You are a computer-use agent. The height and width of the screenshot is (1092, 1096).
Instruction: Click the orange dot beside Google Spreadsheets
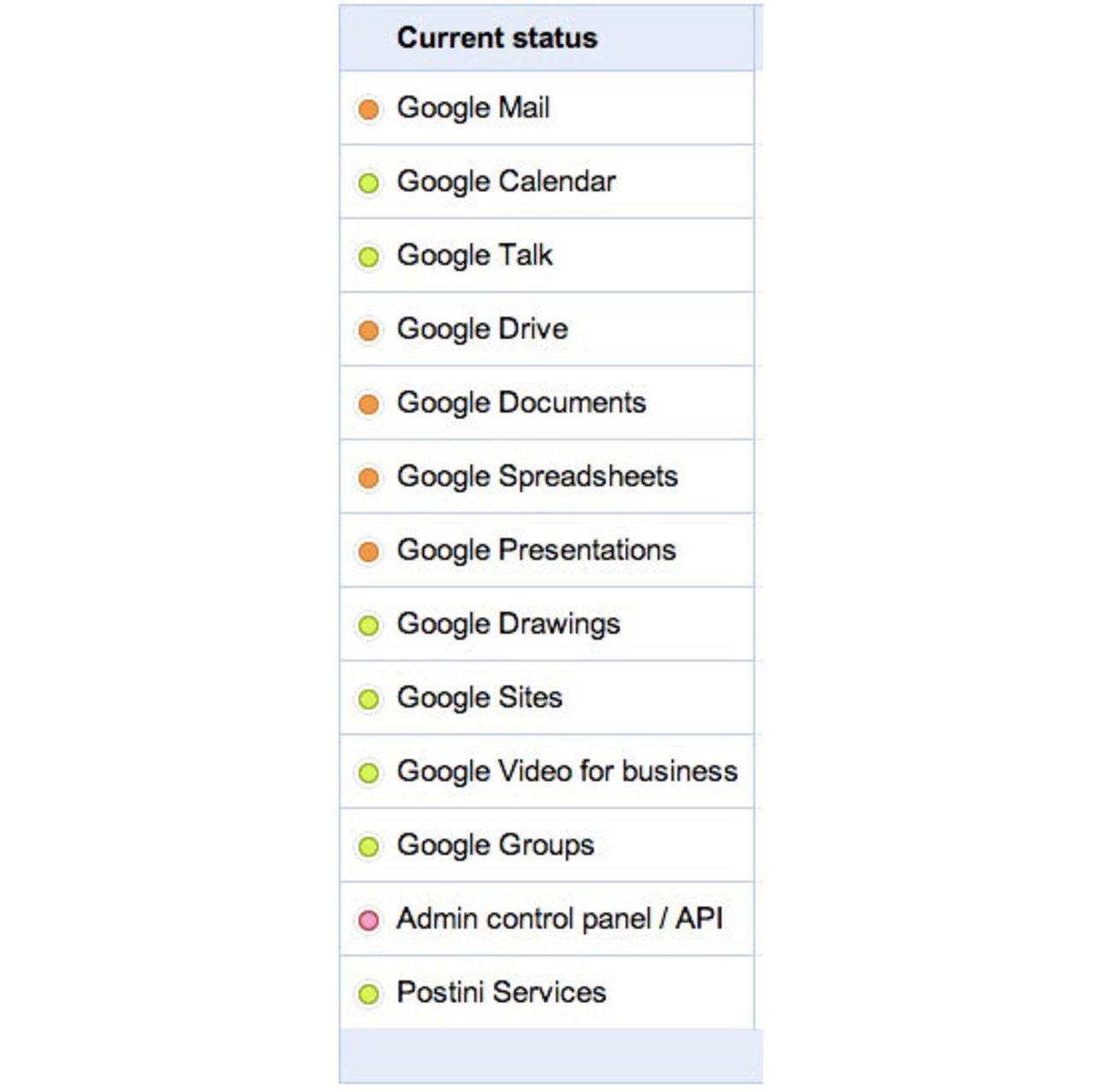coord(369,476)
